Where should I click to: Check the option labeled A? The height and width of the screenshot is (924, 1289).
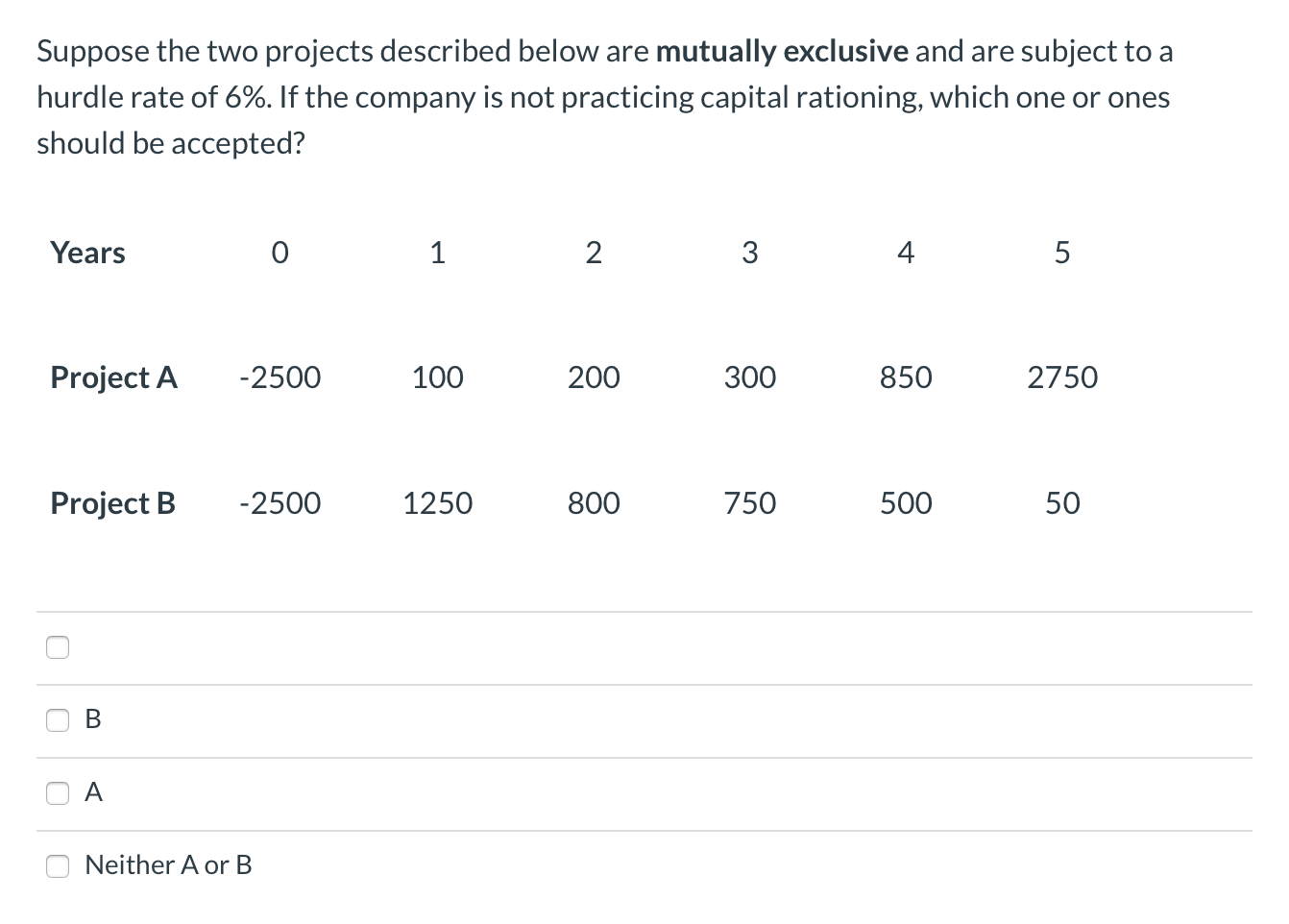(x=58, y=792)
